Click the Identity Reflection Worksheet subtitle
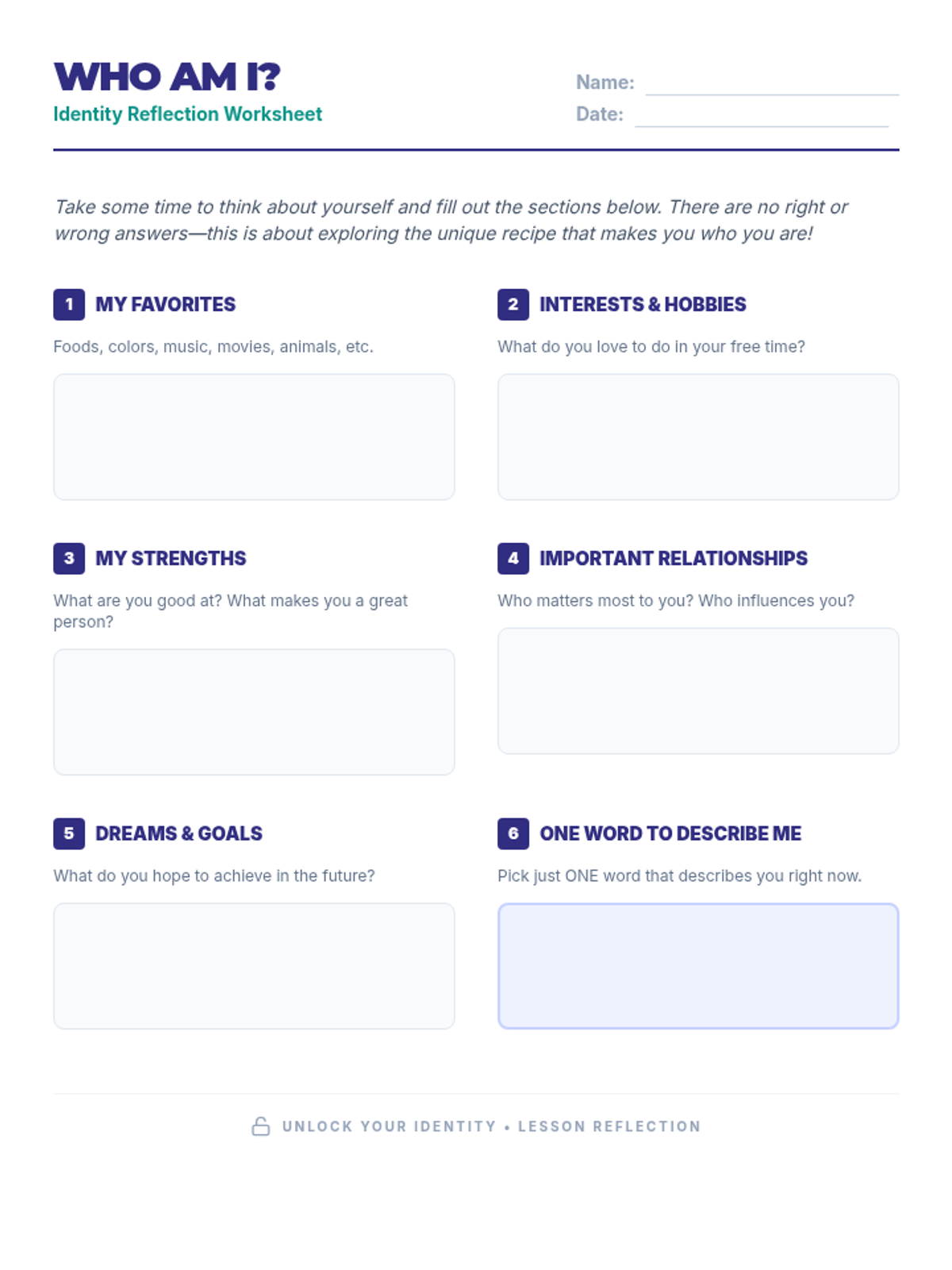 pos(188,114)
